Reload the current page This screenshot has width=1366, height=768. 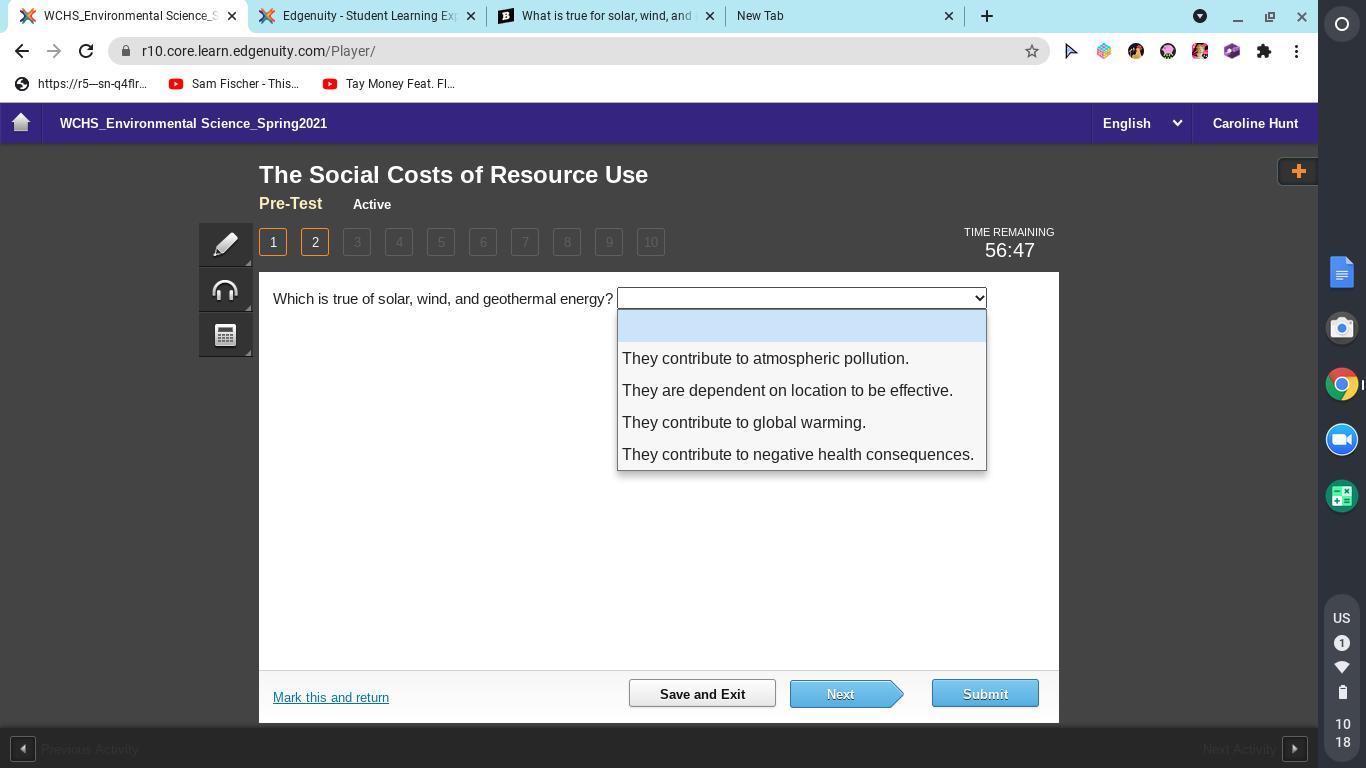click(x=86, y=51)
